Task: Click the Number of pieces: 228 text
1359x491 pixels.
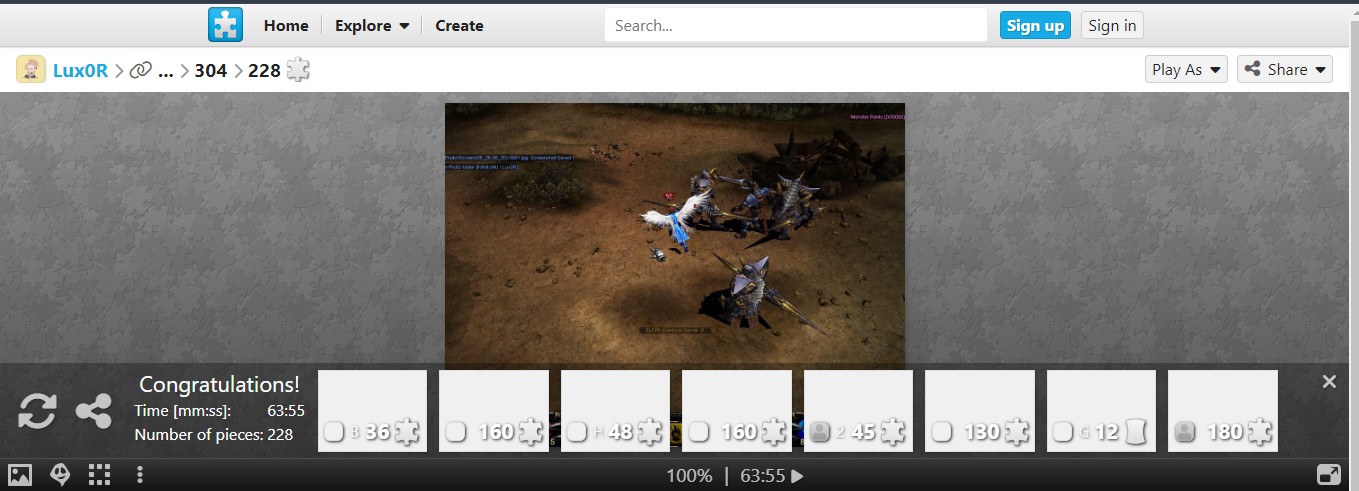Action: pyautogui.click(x=214, y=434)
